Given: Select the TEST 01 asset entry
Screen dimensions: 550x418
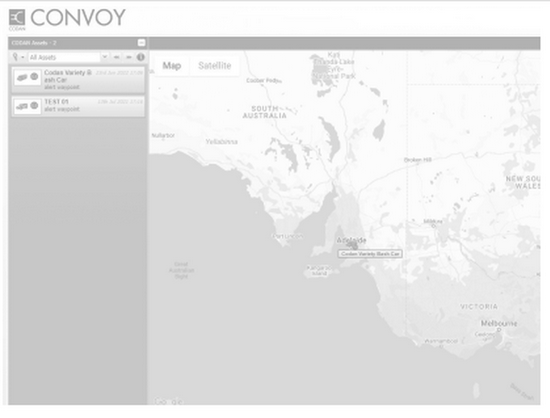Looking at the screenshot, I should (78, 106).
